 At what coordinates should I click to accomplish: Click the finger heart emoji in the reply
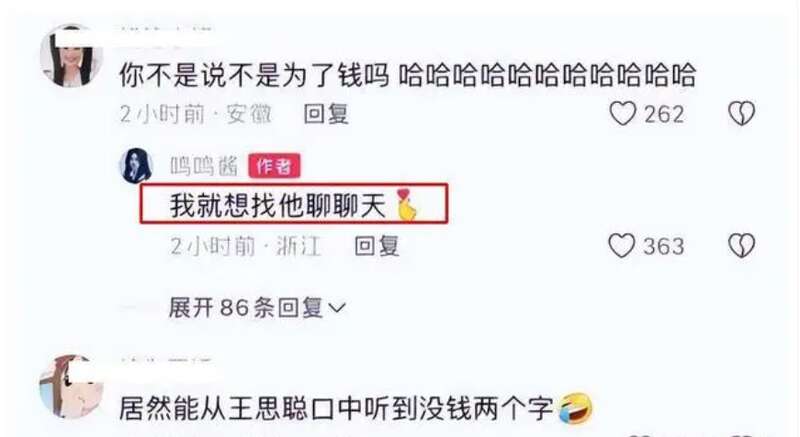(407, 205)
